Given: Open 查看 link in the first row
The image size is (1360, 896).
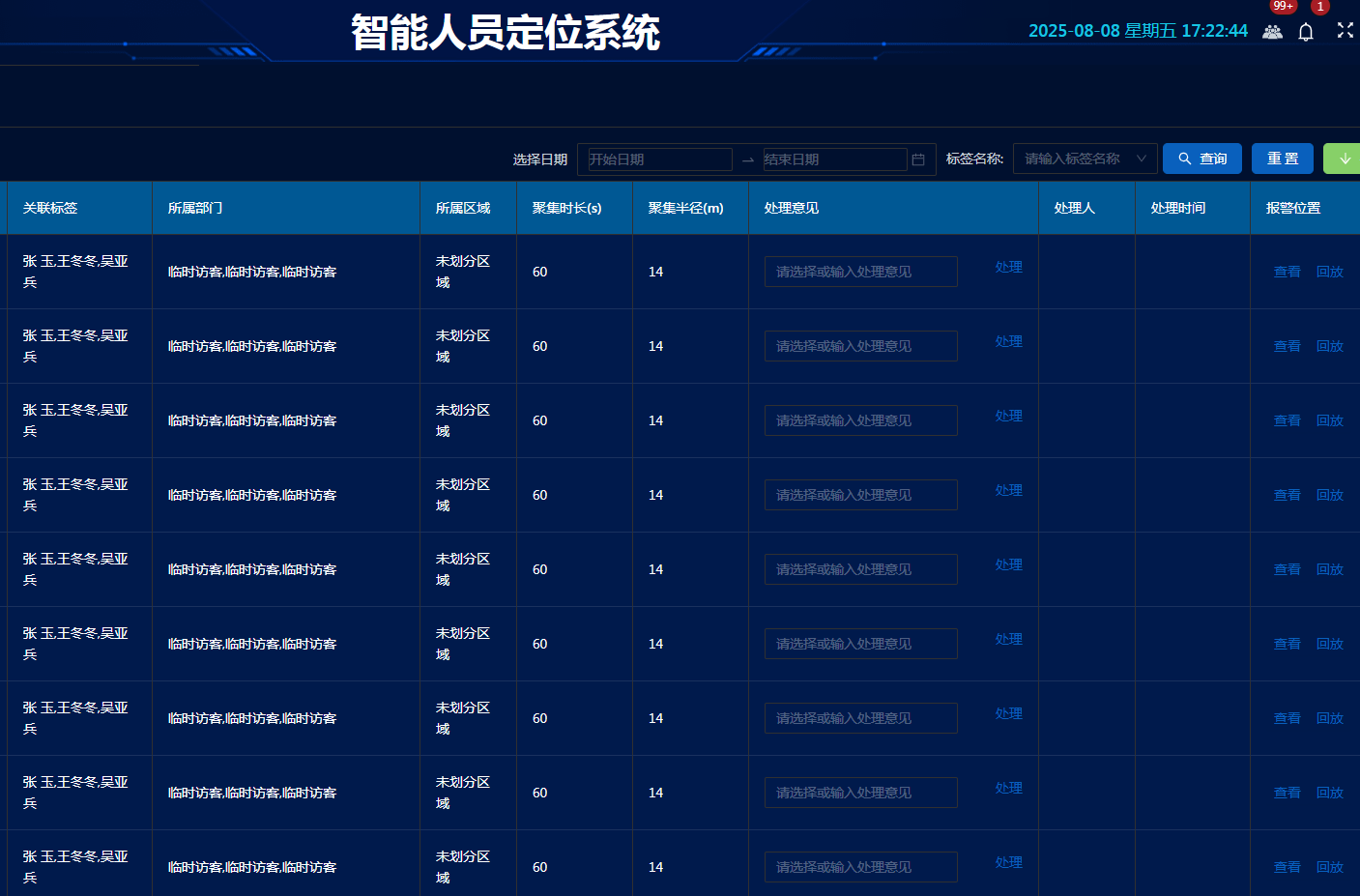Looking at the screenshot, I should point(1287,272).
